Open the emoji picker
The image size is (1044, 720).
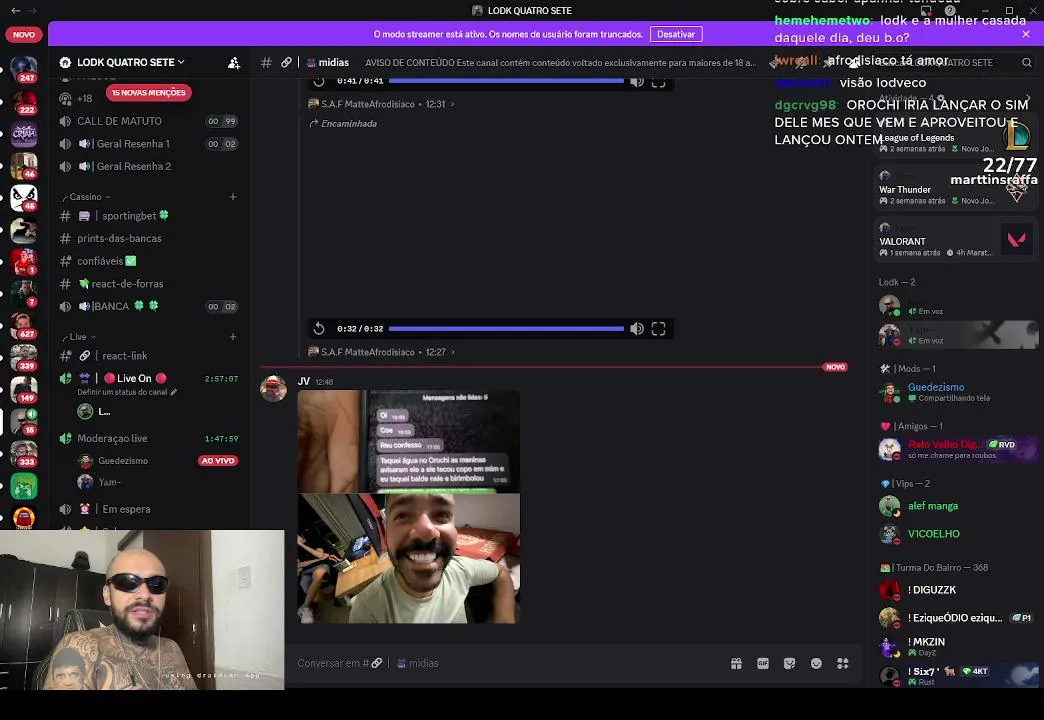click(816, 663)
